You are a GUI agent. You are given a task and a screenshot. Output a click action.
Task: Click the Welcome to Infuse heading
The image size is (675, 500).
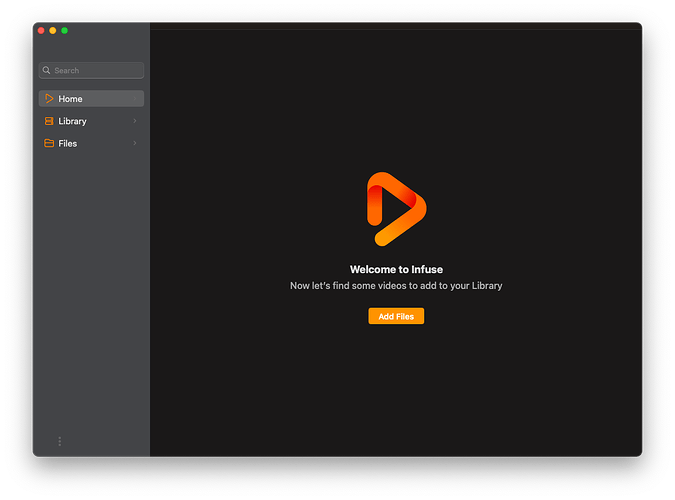(x=396, y=269)
